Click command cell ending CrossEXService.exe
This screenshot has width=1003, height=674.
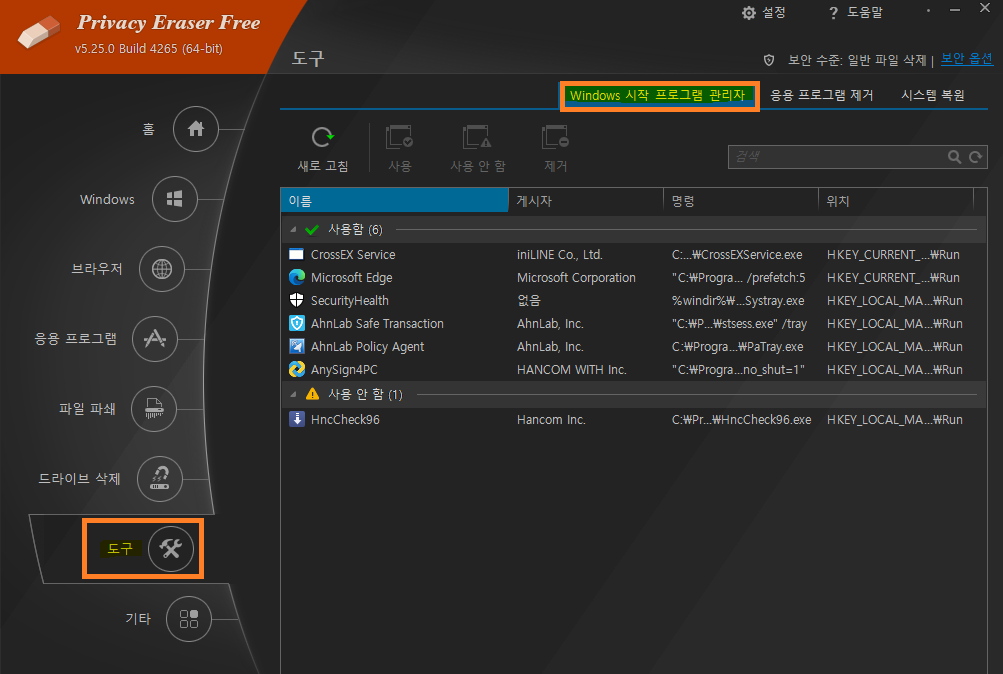737,255
